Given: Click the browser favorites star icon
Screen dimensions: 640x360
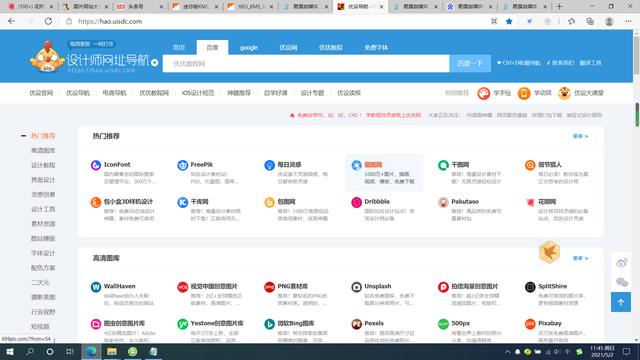Looking at the screenshot, I should [509, 21].
